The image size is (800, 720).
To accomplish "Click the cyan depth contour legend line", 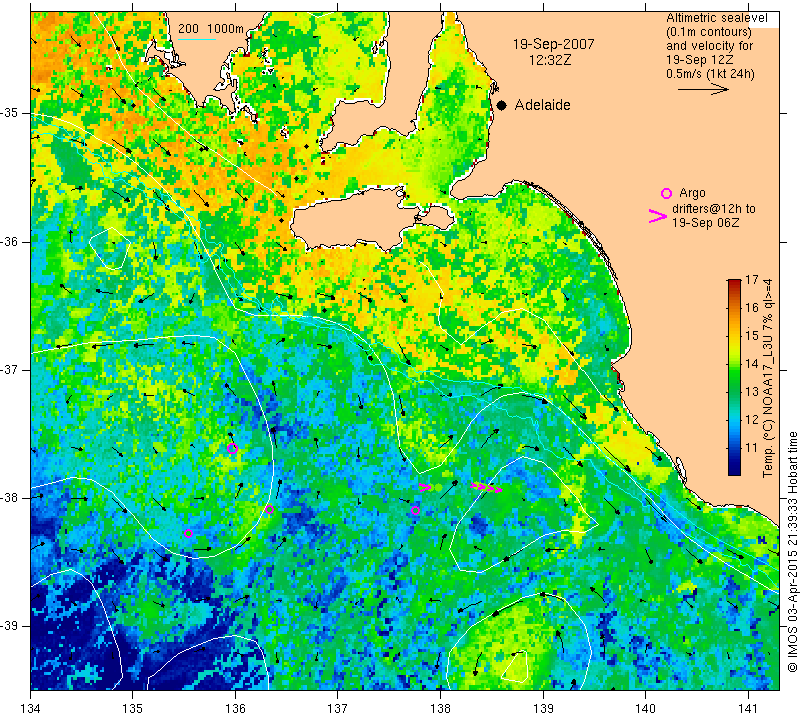I will (x=197, y=39).
